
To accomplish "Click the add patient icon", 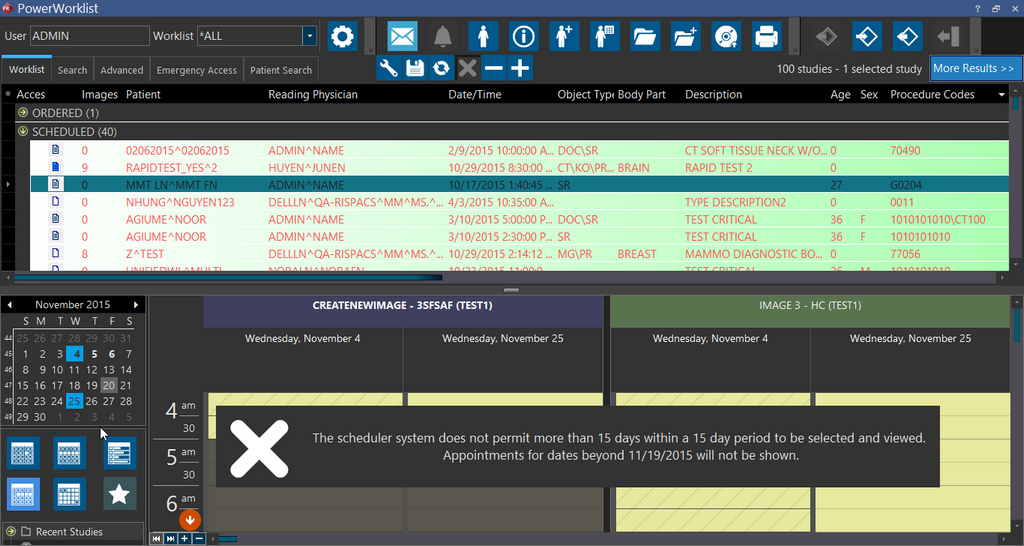I will pos(564,37).
